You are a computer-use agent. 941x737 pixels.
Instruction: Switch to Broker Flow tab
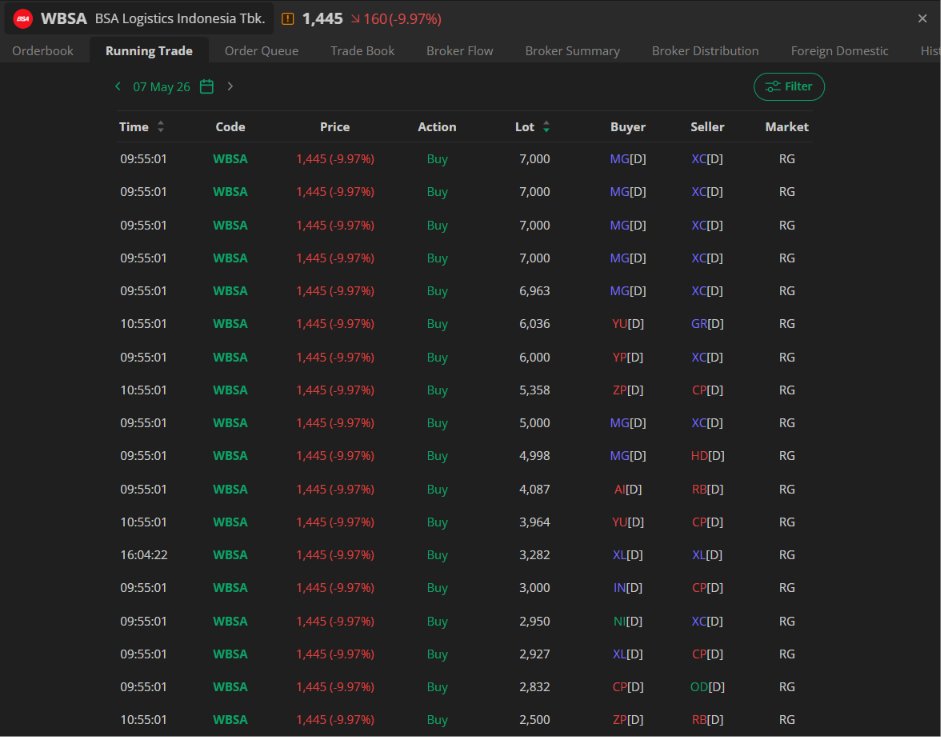pyautogui.click(x=460, y=51)
